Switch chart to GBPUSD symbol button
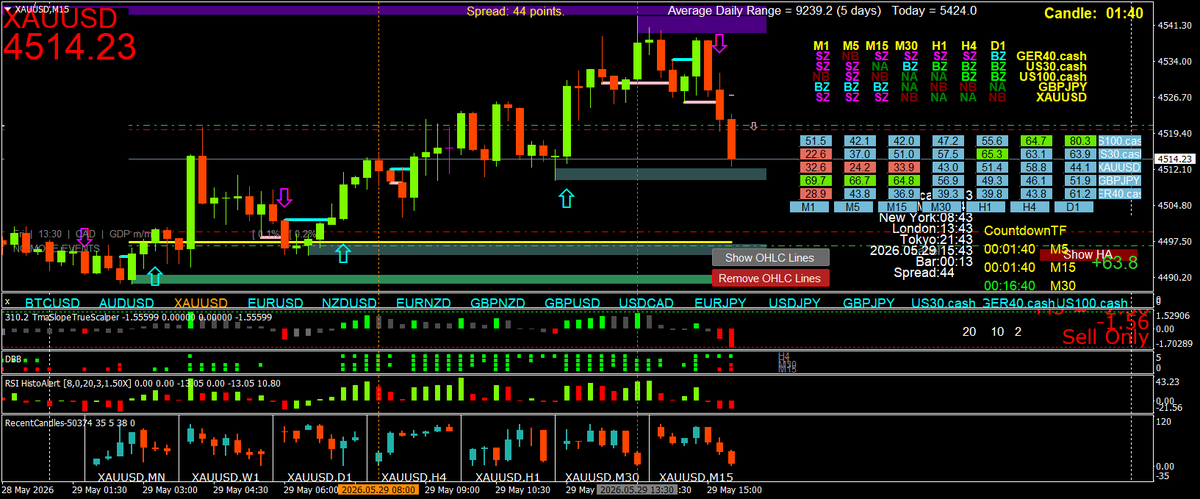This screenshot has width=1200, height=499. [572, 302]
